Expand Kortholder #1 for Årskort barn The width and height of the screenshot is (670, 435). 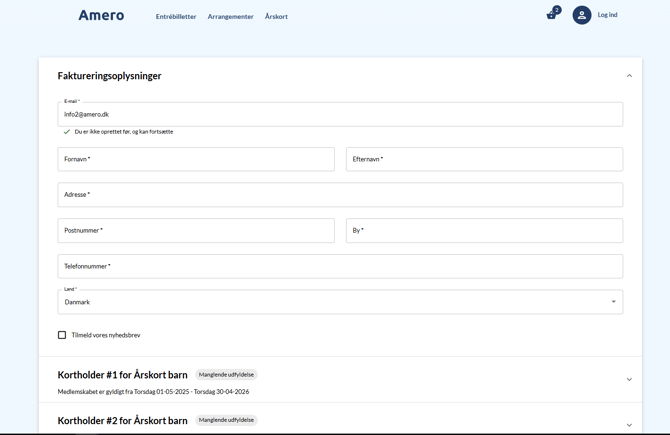pos(629,380)
